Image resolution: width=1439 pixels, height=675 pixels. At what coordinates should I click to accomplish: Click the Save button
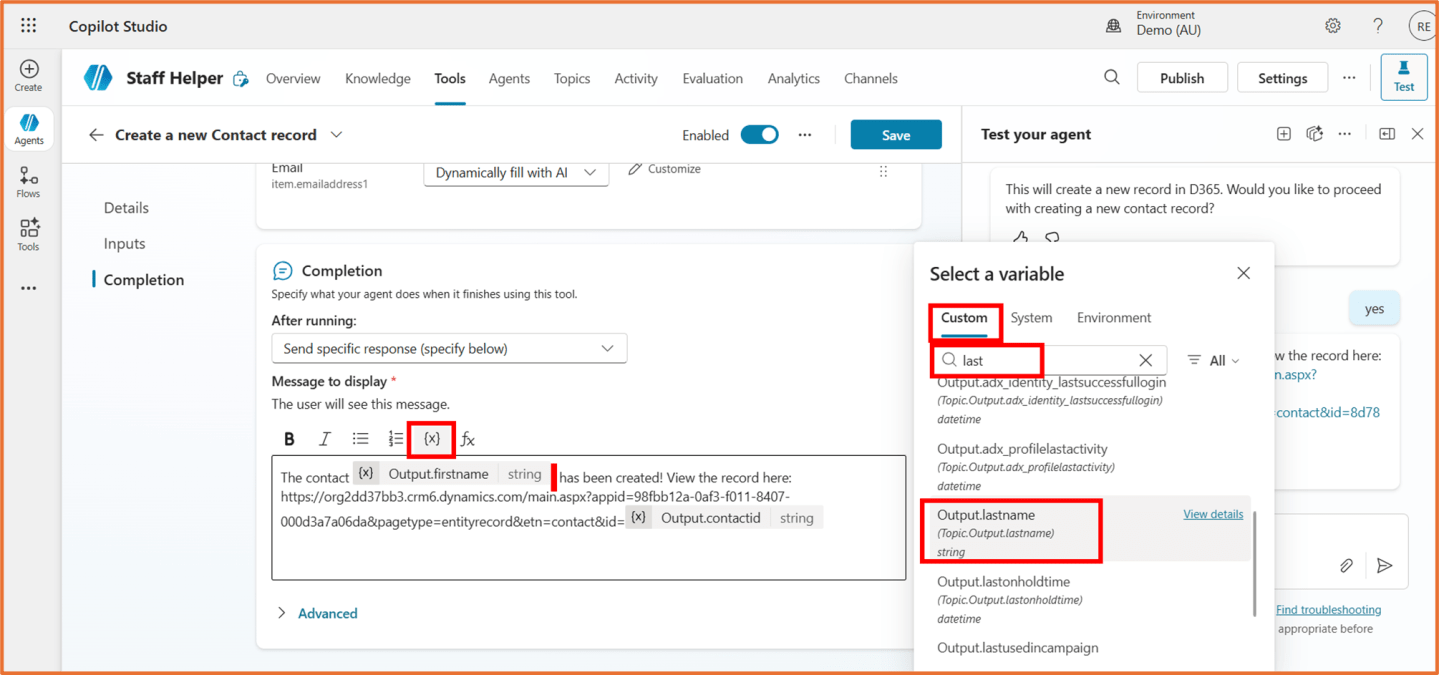click(x=895, y=135)
